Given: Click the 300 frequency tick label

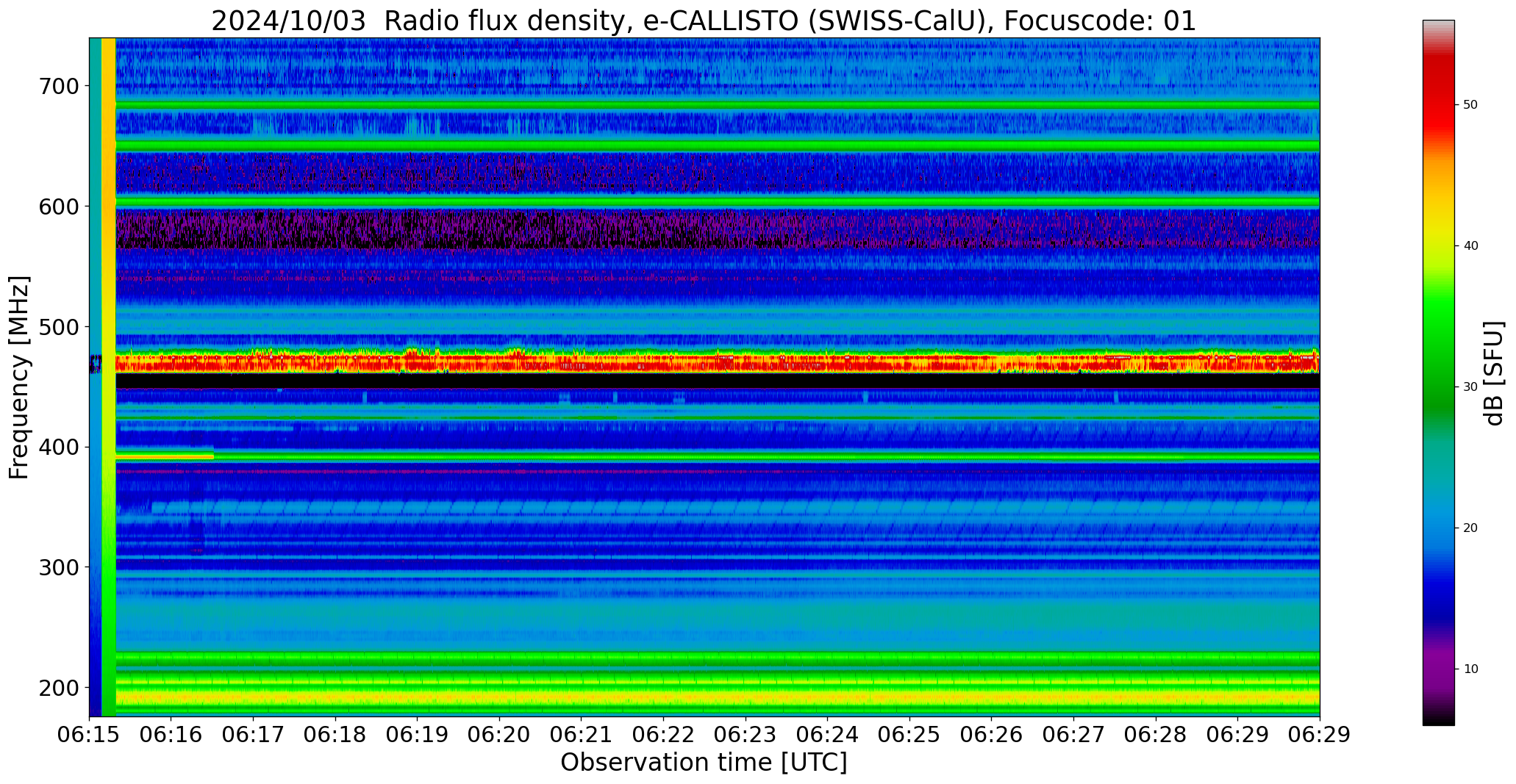Looking at the screenshot, I should [58, 567].
